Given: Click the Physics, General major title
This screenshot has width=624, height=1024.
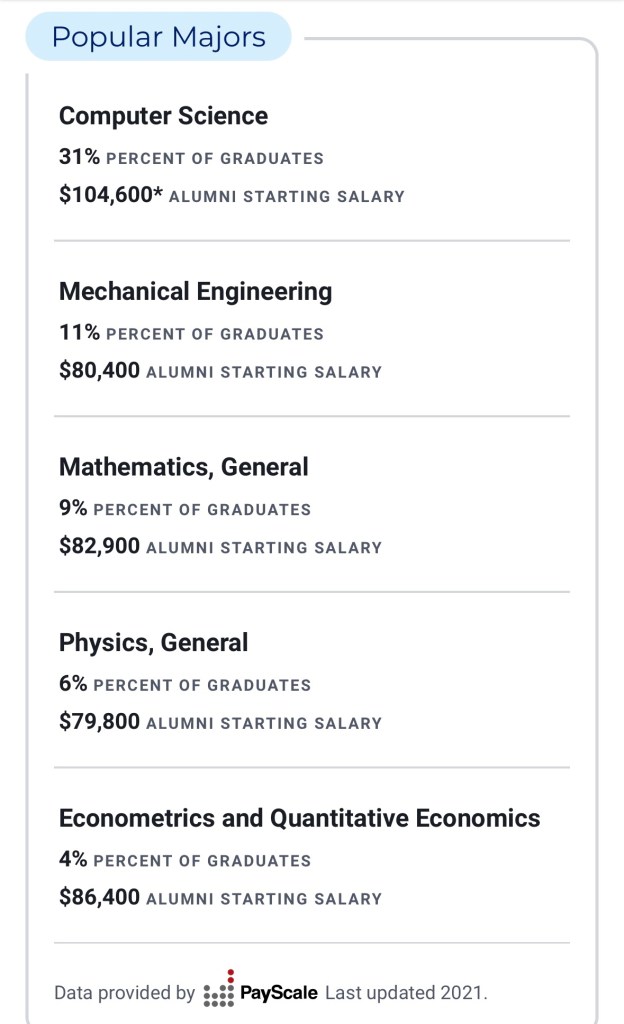Looking at the screenshot, I should pos(153,642).
